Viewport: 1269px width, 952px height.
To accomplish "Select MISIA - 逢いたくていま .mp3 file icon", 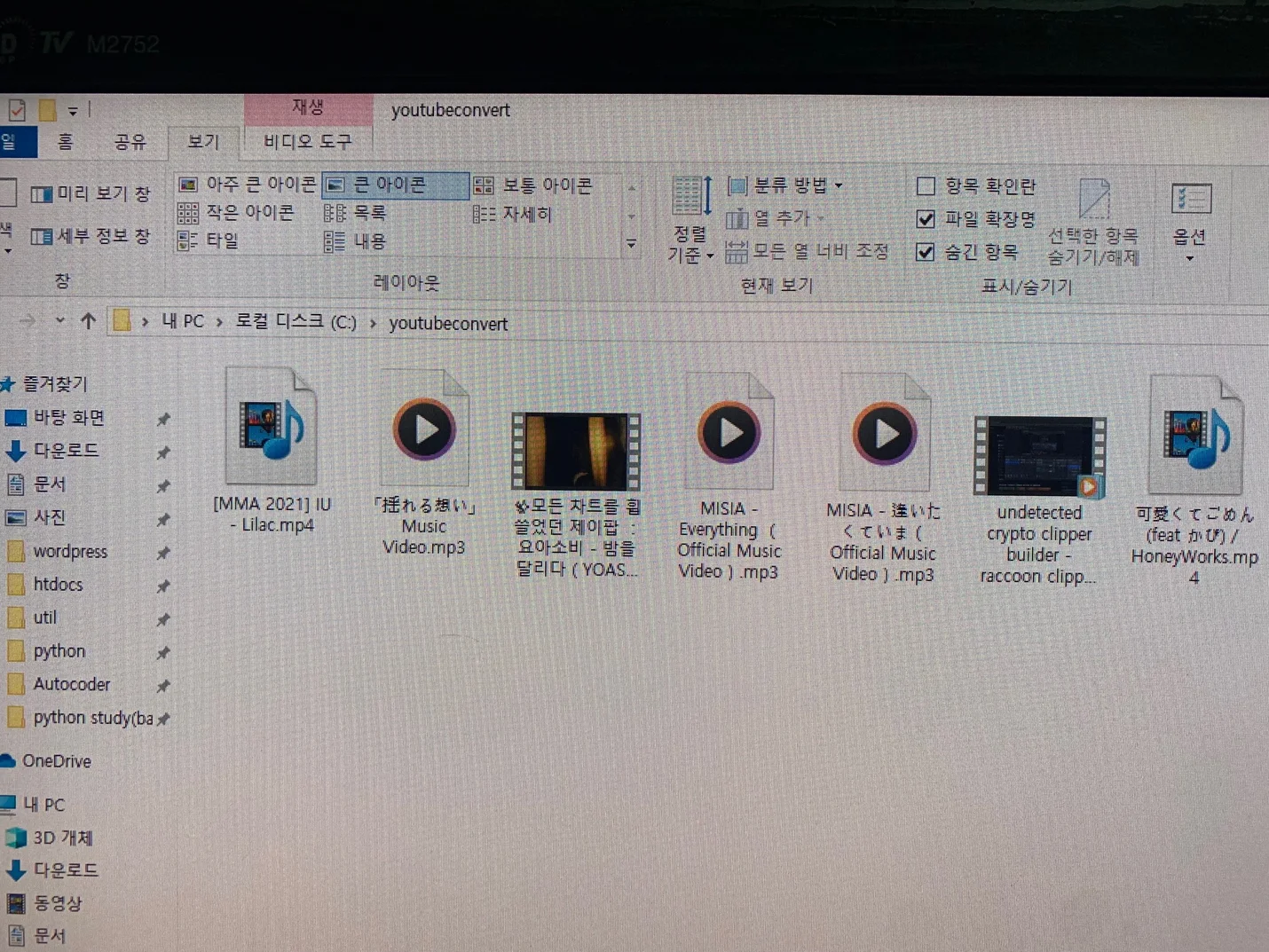I will click(x=884, y=434).
